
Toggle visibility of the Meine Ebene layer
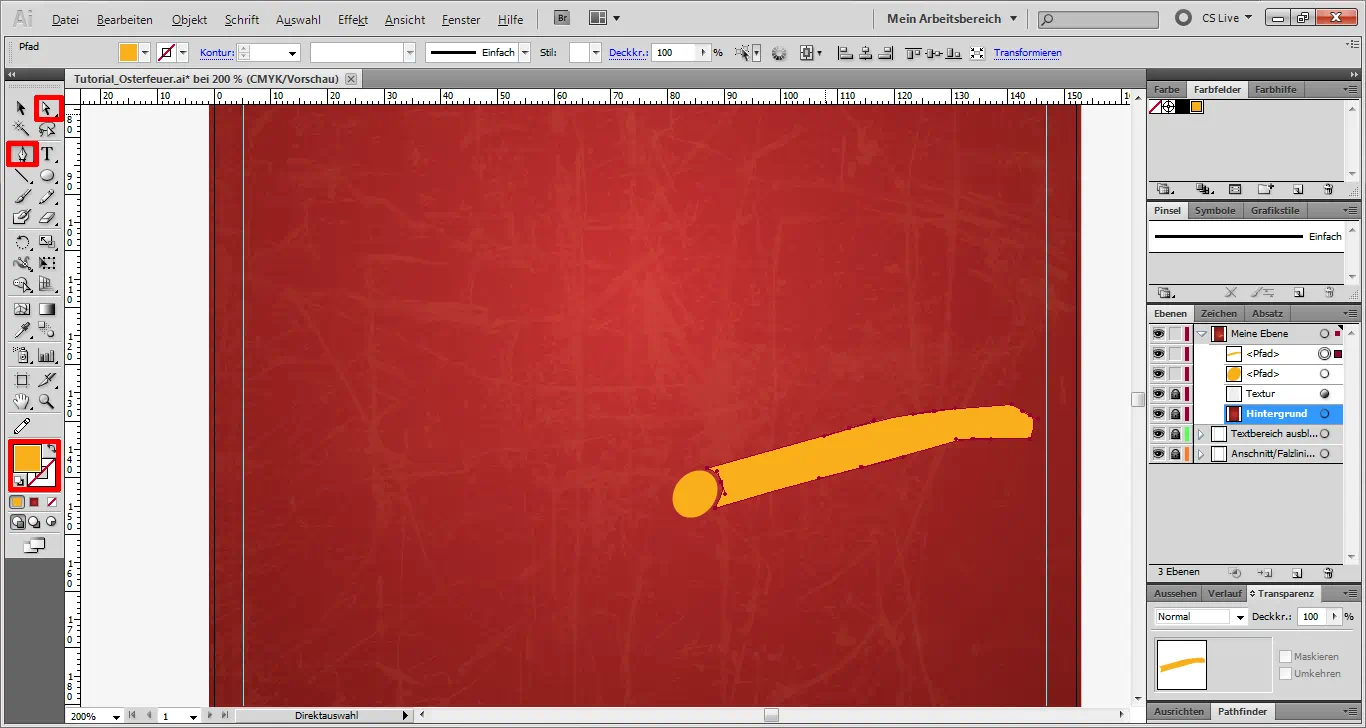coord(1158,333)
